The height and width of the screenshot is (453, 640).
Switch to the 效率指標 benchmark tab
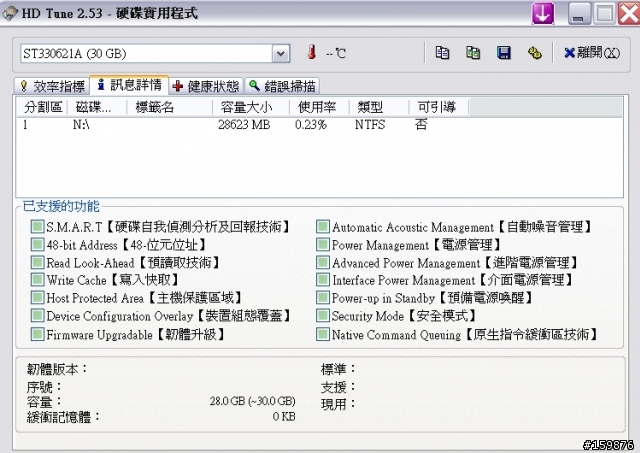52,86
